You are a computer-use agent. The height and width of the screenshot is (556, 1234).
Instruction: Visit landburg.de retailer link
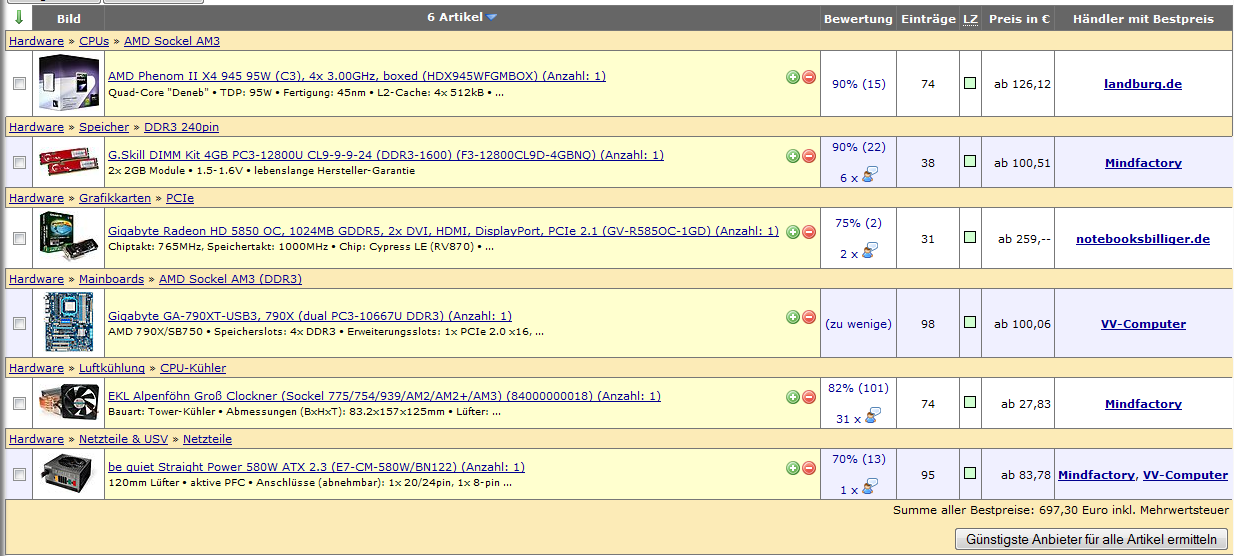(1143, 84)
